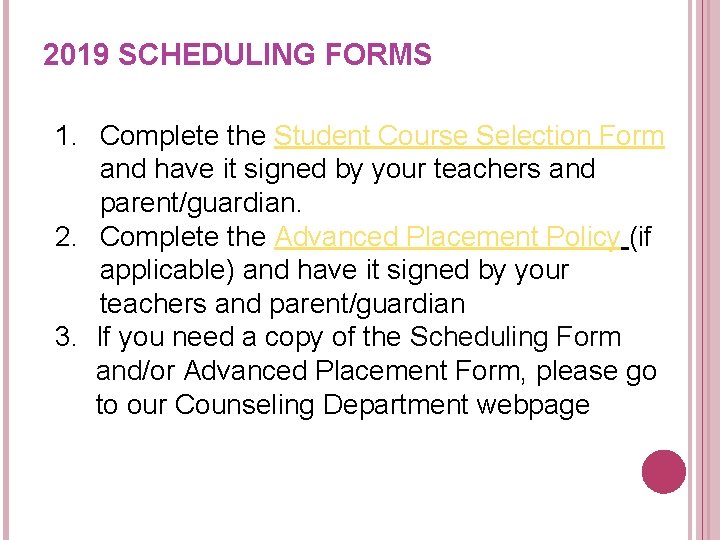Click the pink border on left edge

pos(6,270)
